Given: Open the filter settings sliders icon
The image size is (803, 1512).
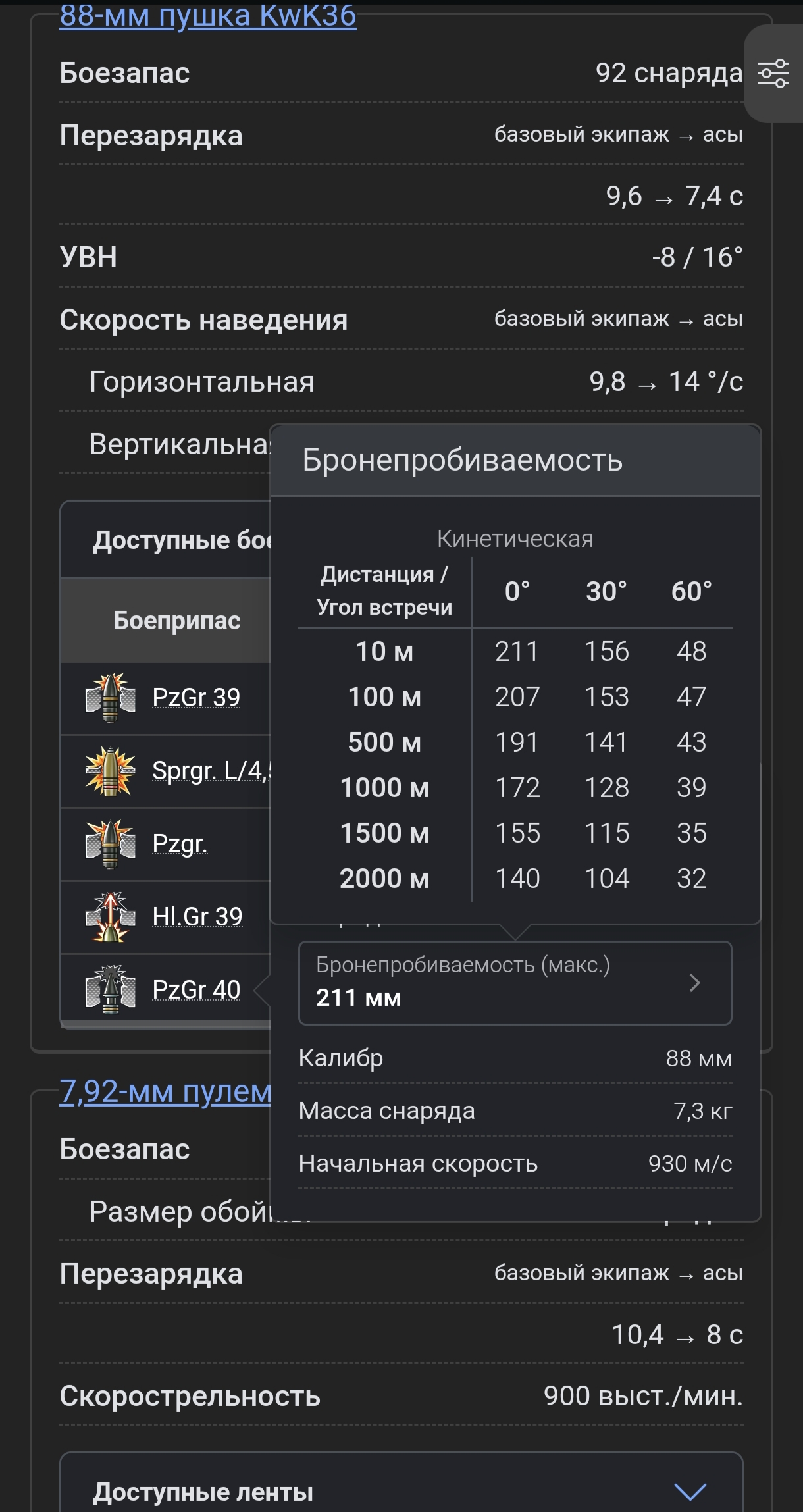Looking at the screenshot, I should point(773,73).
